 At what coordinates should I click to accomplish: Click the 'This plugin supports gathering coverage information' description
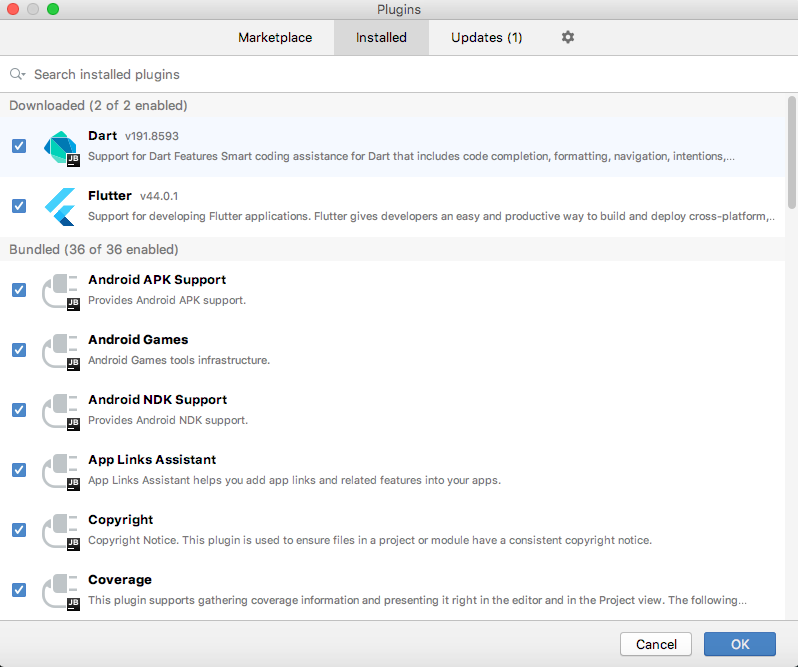[417, 600]
